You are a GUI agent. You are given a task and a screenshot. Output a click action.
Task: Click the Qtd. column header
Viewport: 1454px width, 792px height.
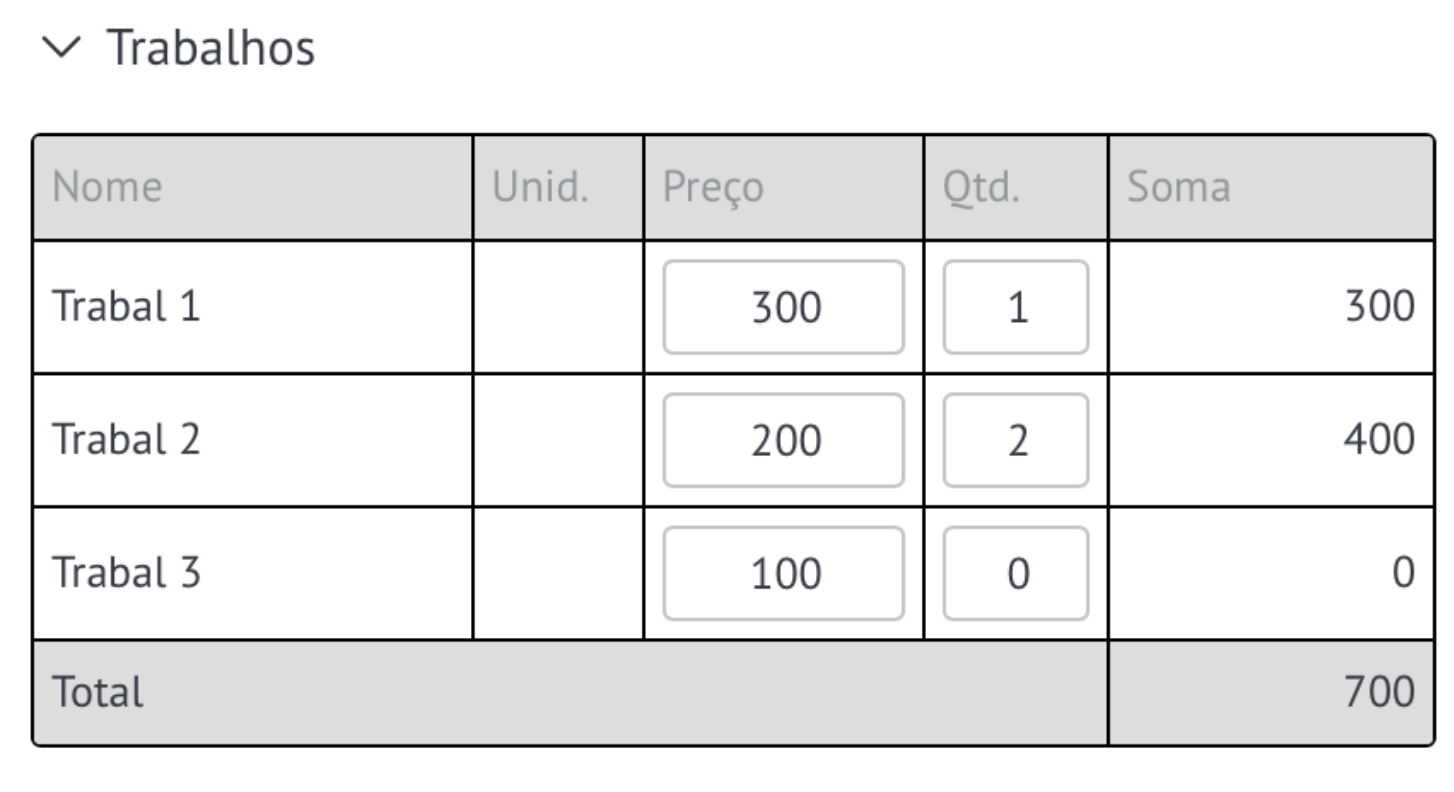(x=982, y=188)
